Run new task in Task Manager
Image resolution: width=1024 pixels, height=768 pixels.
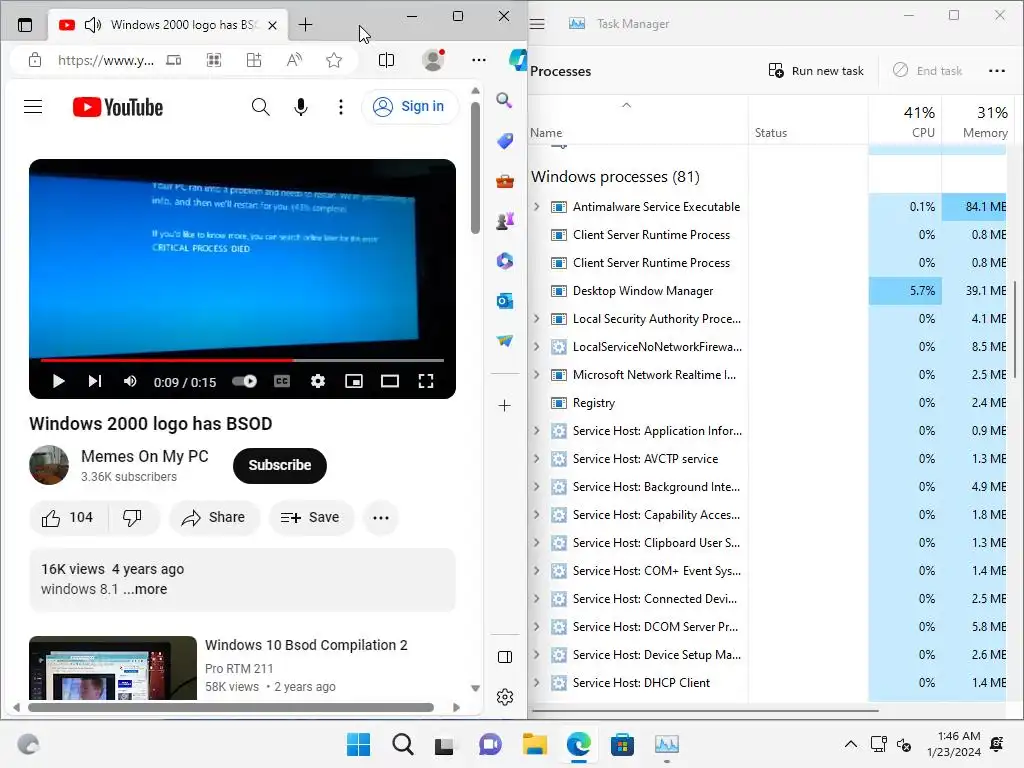point(816,71)
